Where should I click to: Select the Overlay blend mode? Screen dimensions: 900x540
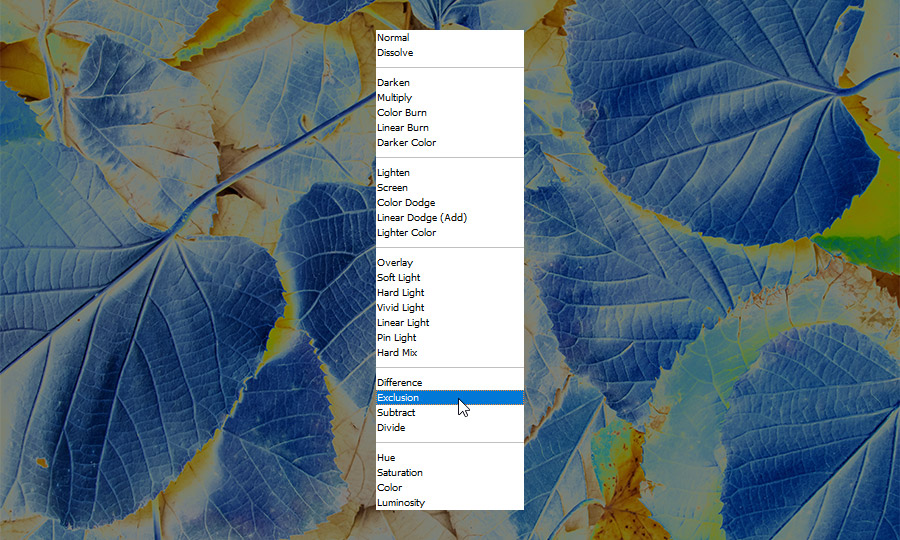(x=449, y=262)
